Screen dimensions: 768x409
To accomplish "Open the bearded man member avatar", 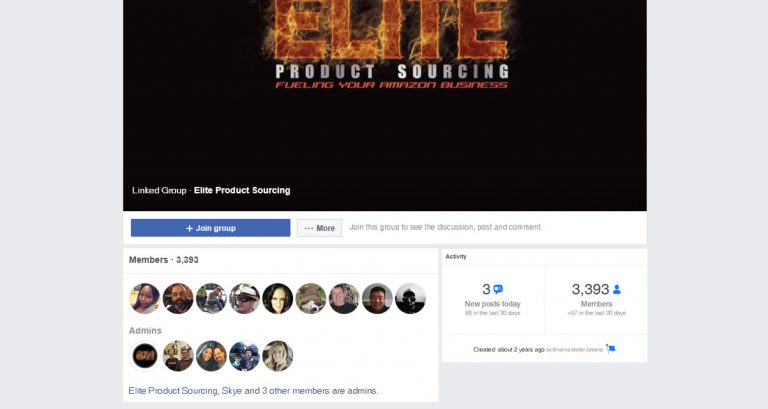I will coord(178,298).
